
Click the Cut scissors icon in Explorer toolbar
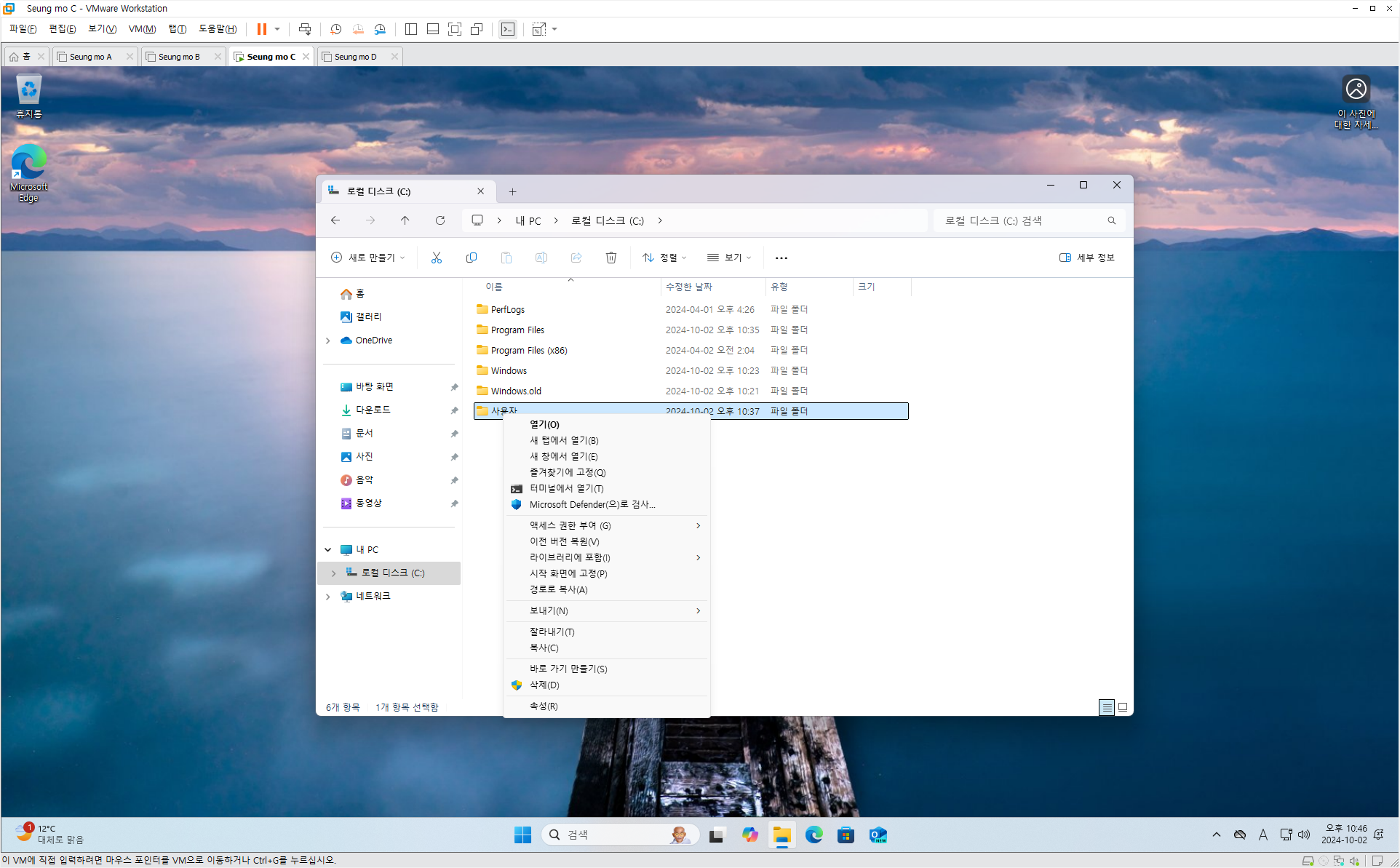tap(437, 258)
